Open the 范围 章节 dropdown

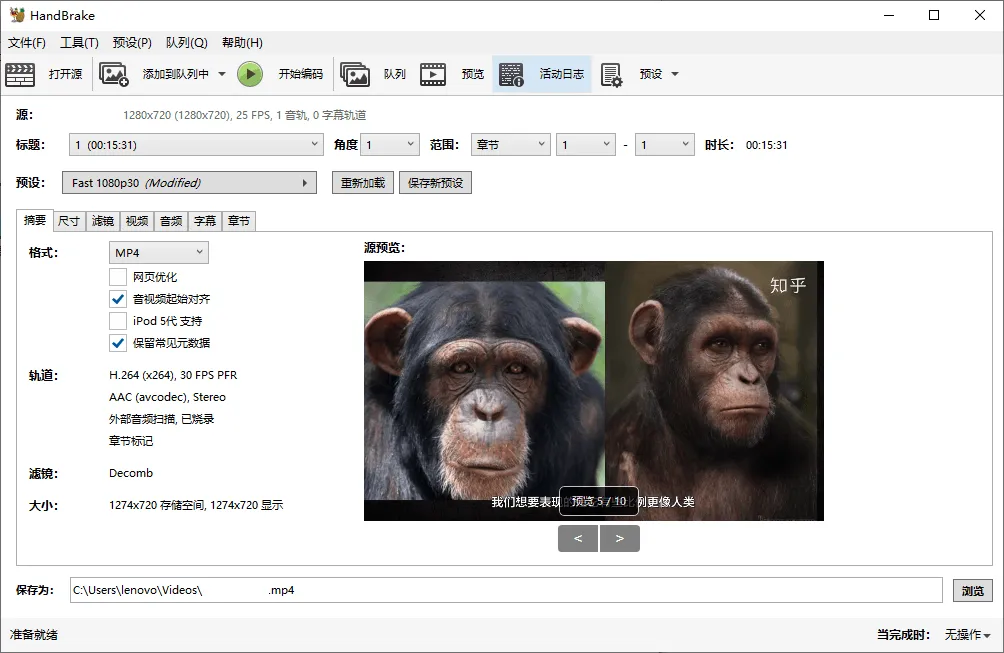pos(510,144)
